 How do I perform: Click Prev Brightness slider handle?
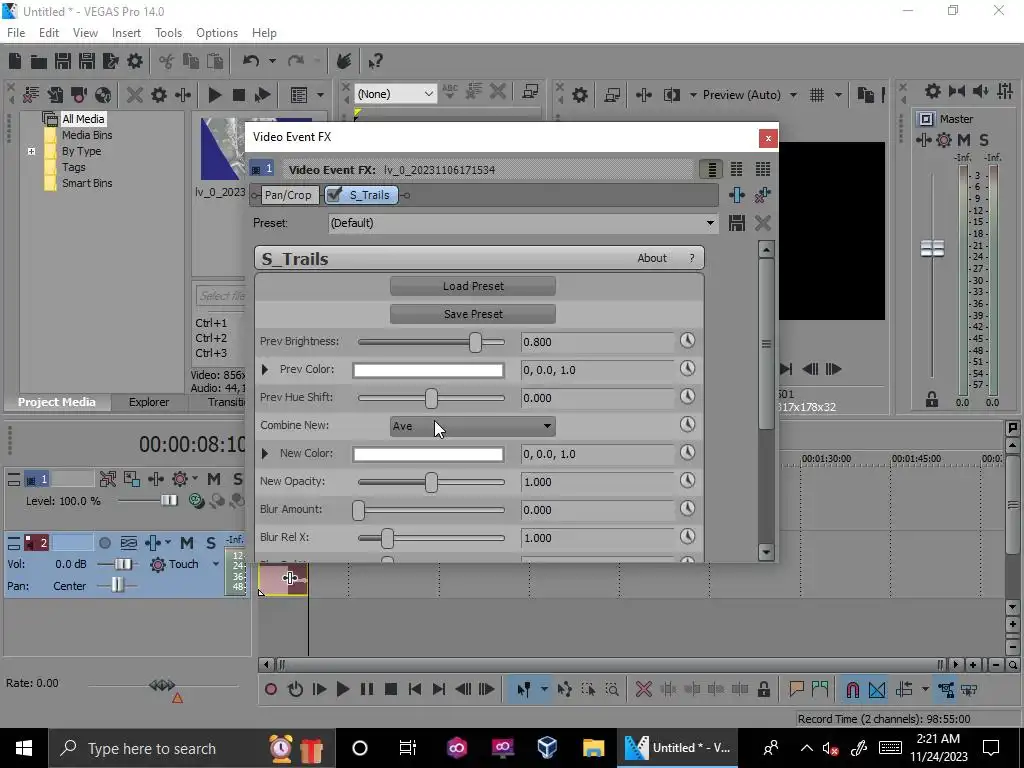[x=475, y=342]
